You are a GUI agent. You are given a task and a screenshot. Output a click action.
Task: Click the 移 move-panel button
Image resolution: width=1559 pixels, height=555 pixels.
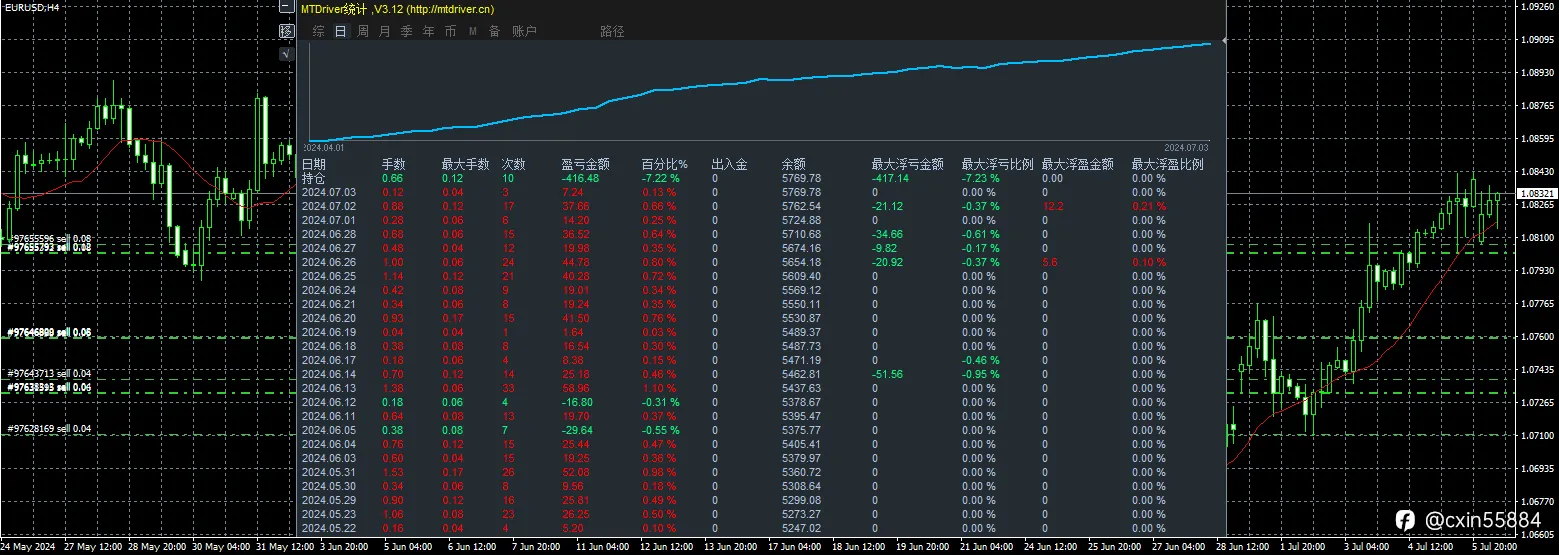click(x=286, y=31)
